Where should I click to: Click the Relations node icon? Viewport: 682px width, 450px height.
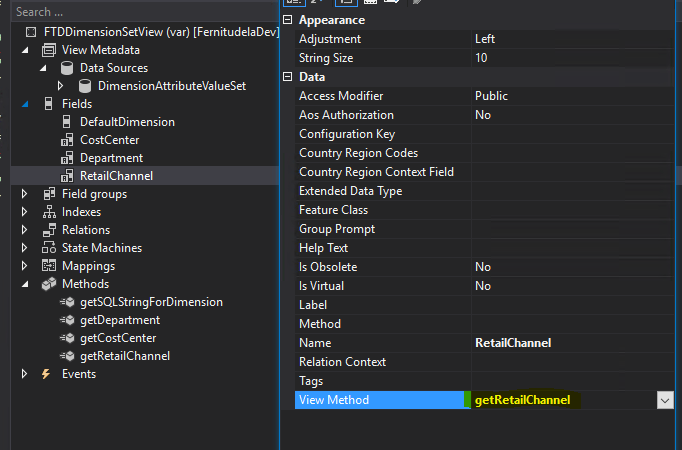point(48,230)
